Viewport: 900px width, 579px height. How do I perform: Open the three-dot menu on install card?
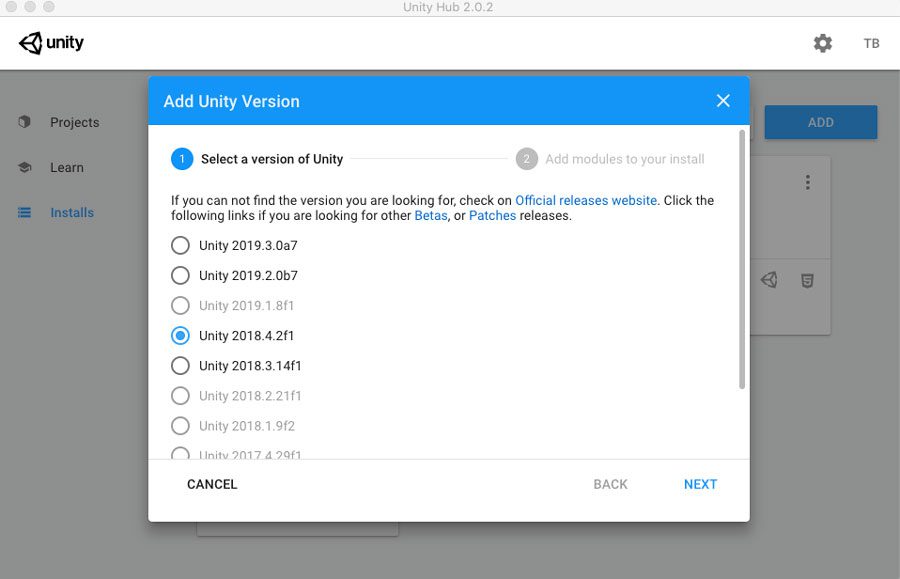[808, 182]
